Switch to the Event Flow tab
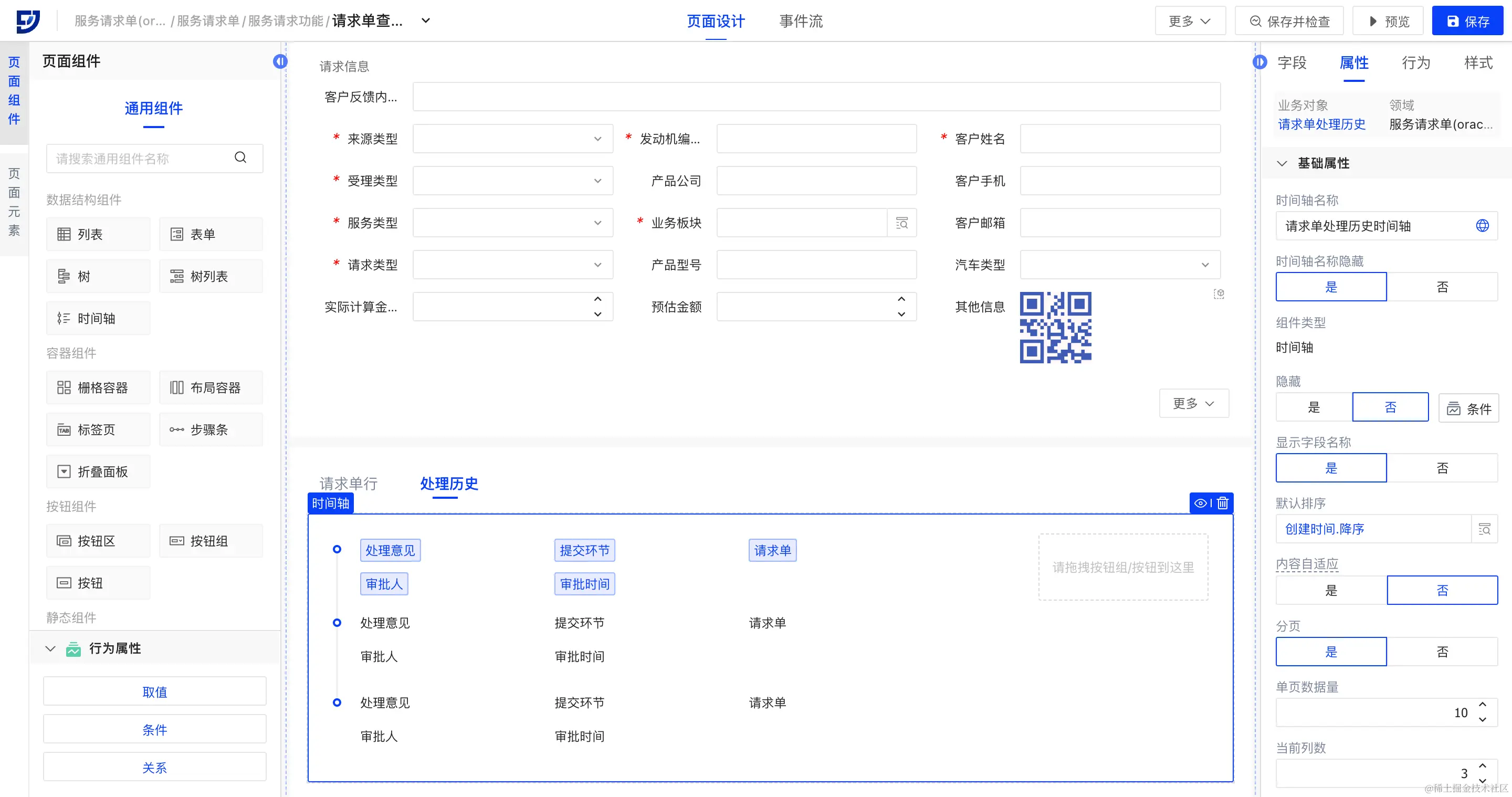This screenshot has width=1512, height=797. (x=801, y=21)
